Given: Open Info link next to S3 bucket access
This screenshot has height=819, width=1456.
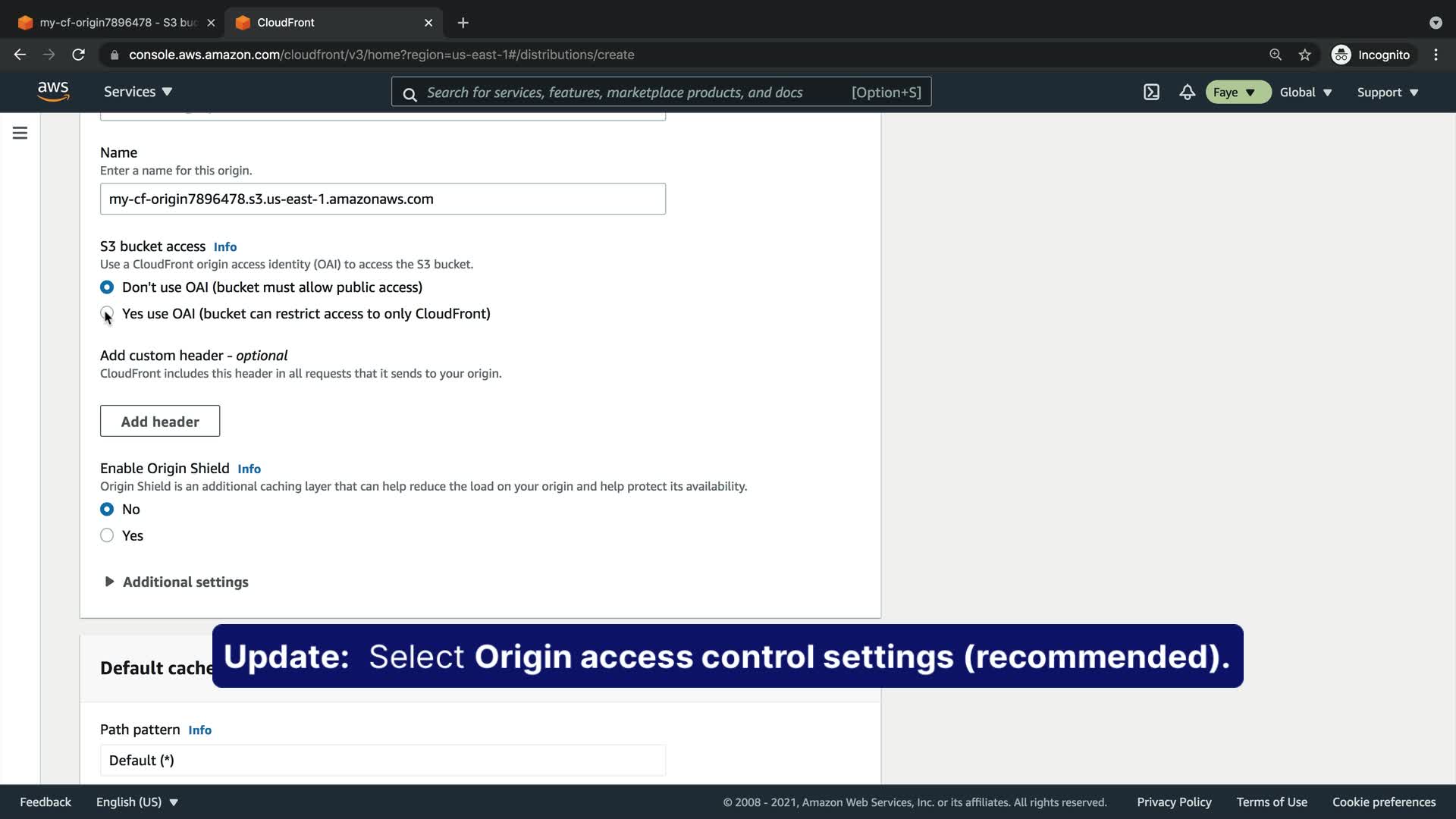Looking at the screenshot, I should (x=225, y=247).
